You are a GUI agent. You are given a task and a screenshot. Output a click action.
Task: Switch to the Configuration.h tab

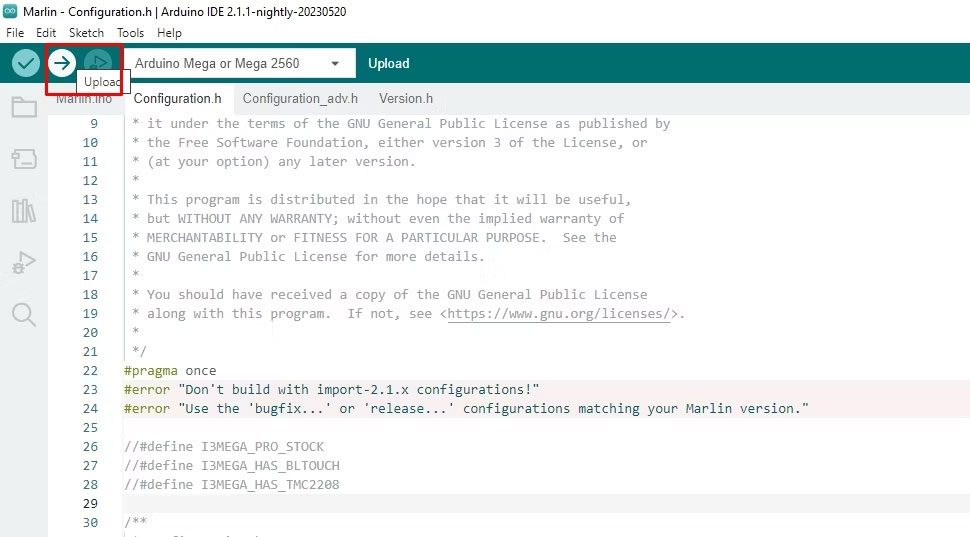tap(178, 99)
